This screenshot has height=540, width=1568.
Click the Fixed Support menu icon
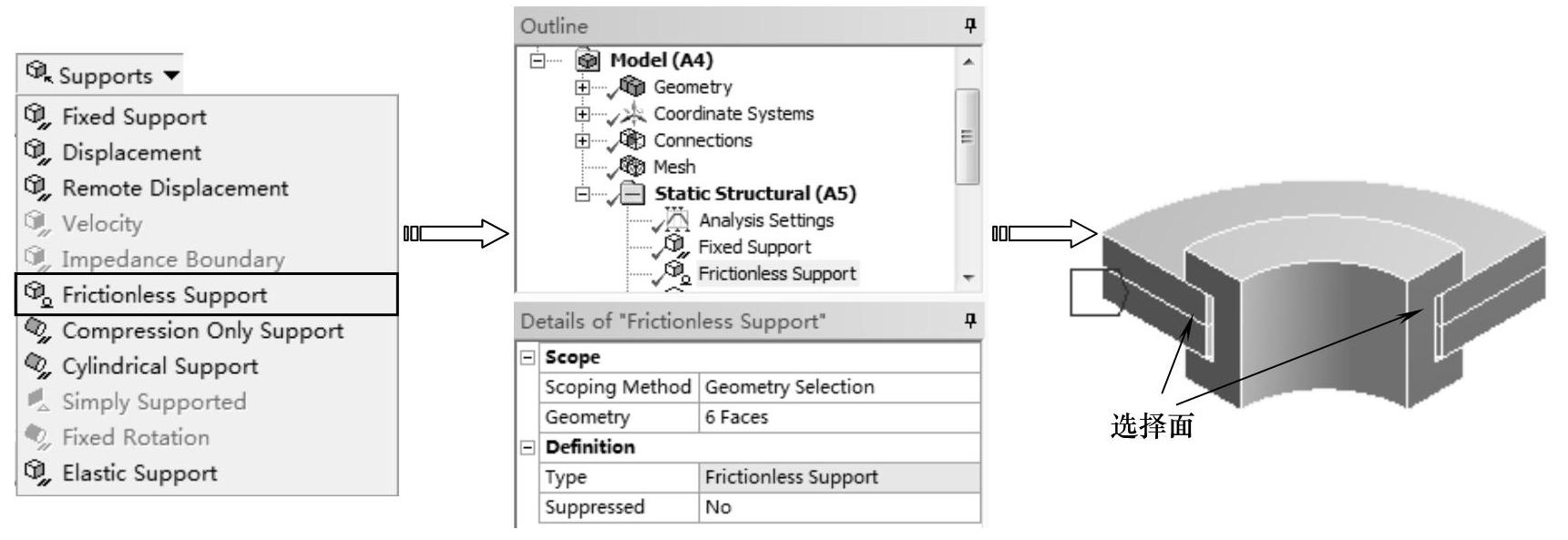pyautogui.click(x=36, y=117)
